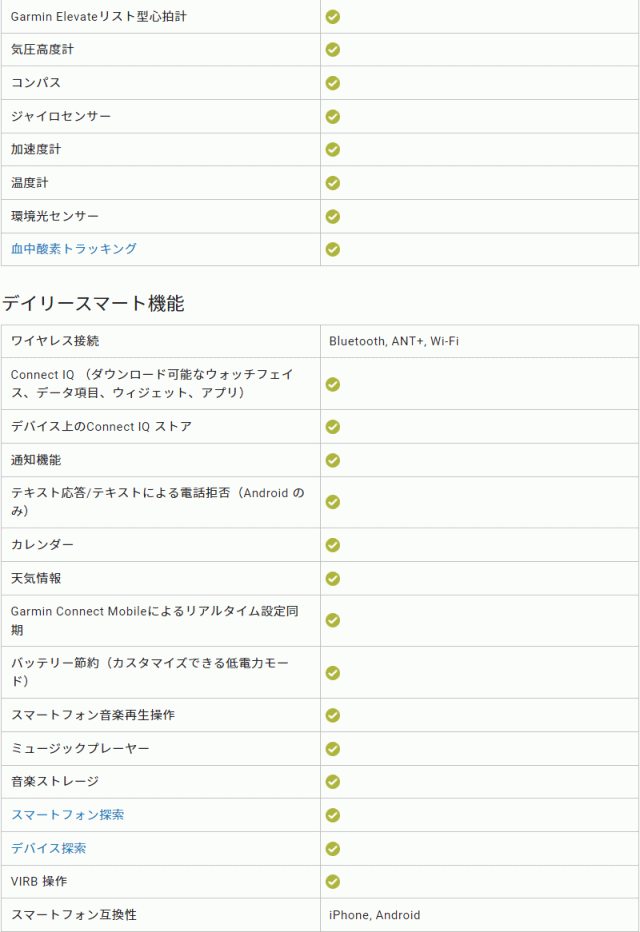The width and height of the screenshot is (640, 932).
Task: Click checkmark next to 環境光センサー
Action: [333, 216]
